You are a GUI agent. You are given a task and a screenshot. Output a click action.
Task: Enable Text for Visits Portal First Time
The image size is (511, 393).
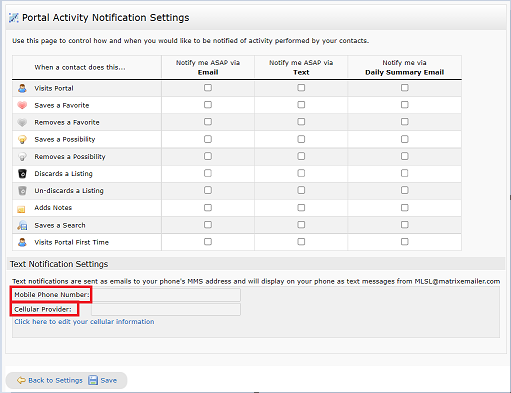(301, 242)
